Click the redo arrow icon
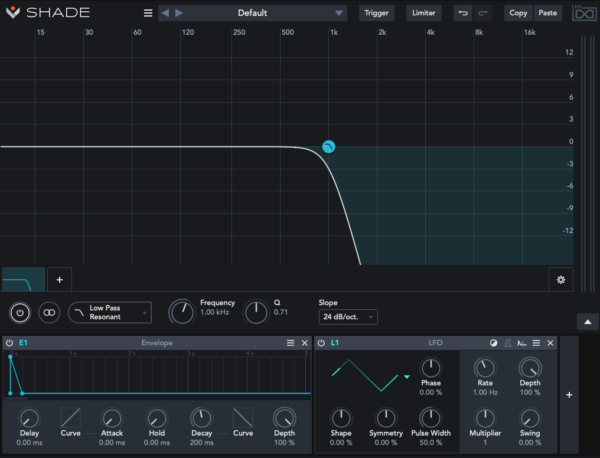This screenshot has height=458, width=600. (x=483, y=13)
